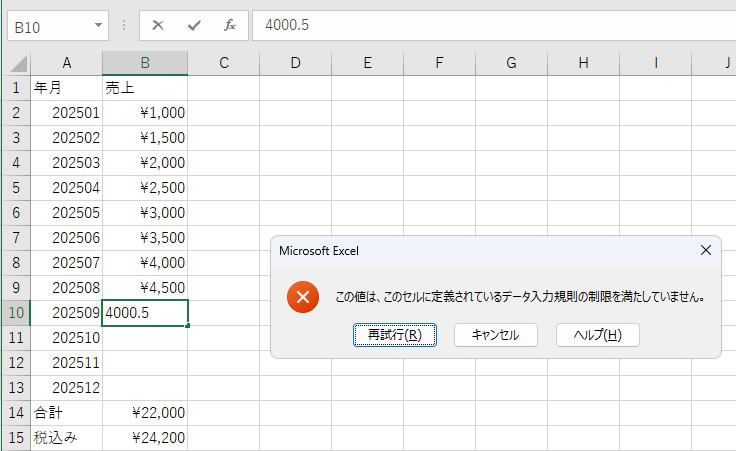Click the Microsoft Excel dialog title
Viewport: 736px width, 451px height.
[x=319, y=251]
